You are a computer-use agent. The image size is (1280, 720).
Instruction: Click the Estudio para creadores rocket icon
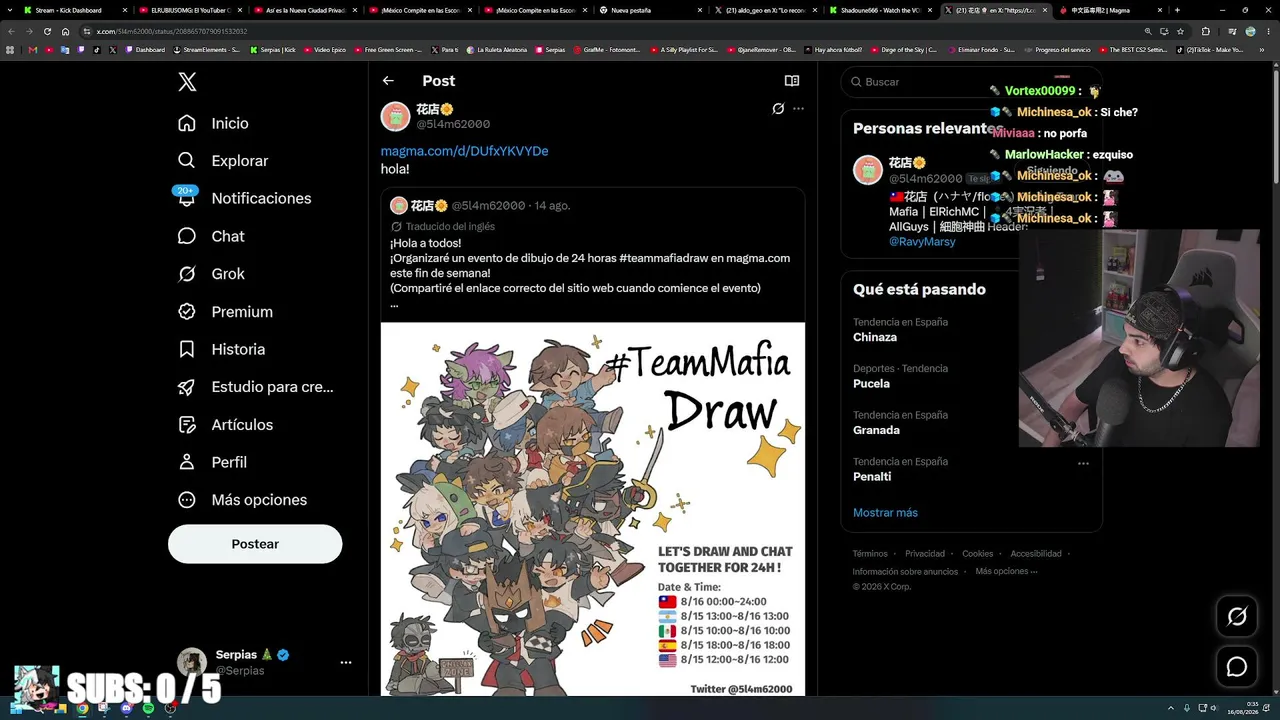click(x=187, y=387)
